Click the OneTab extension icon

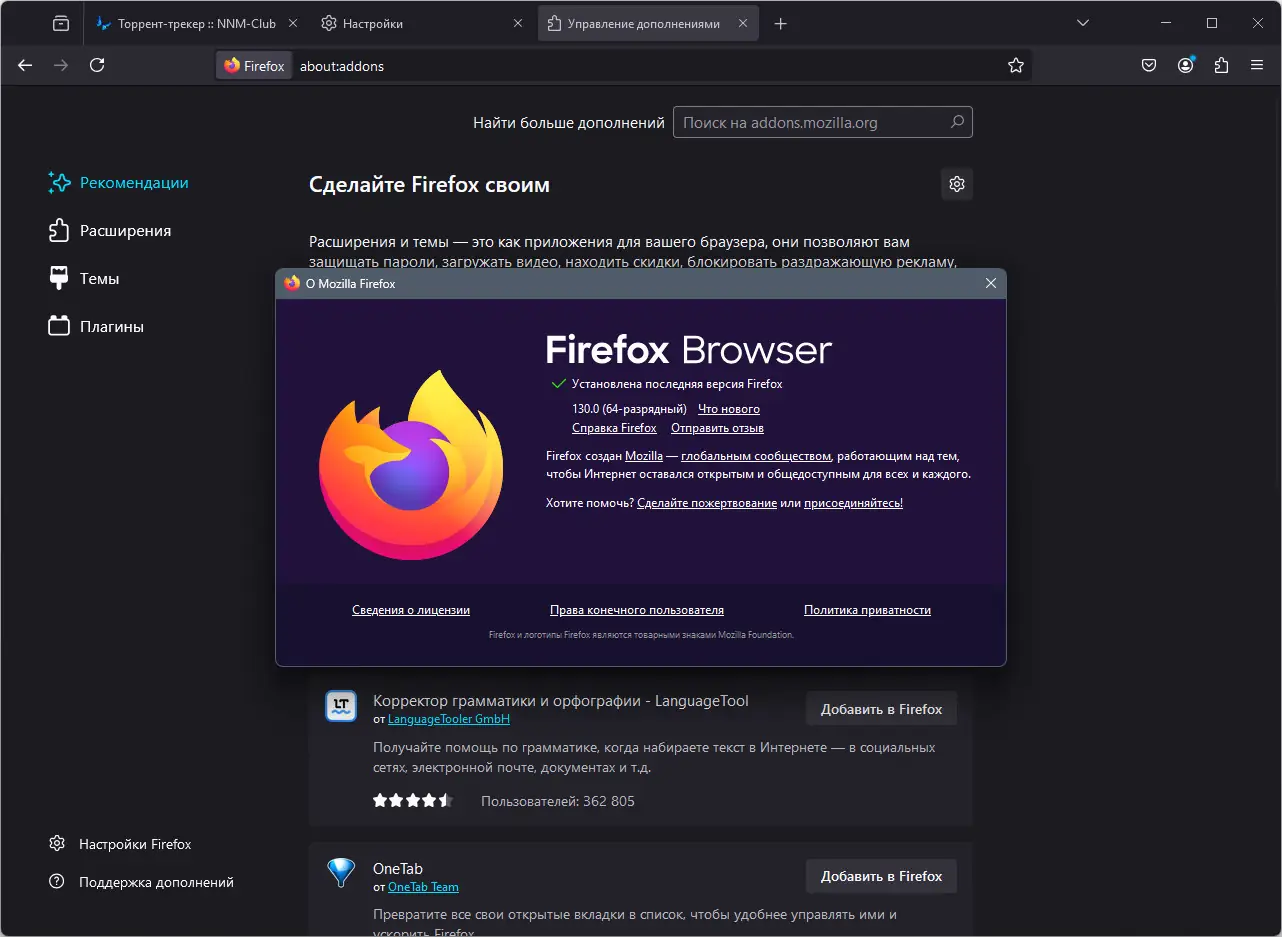pyautogui.click(x=341, y=874)
